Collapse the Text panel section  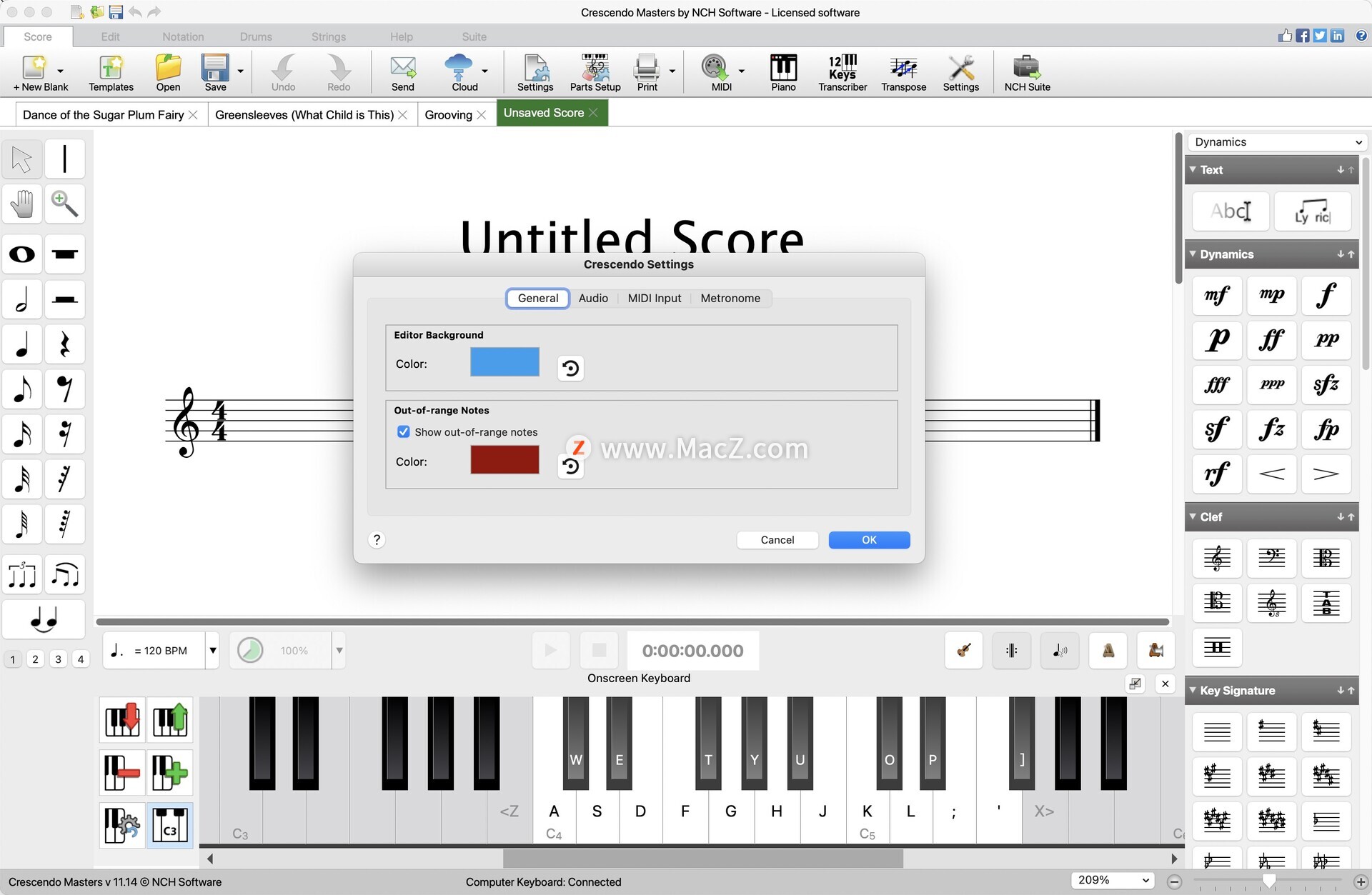click(x=1193, y=169)
